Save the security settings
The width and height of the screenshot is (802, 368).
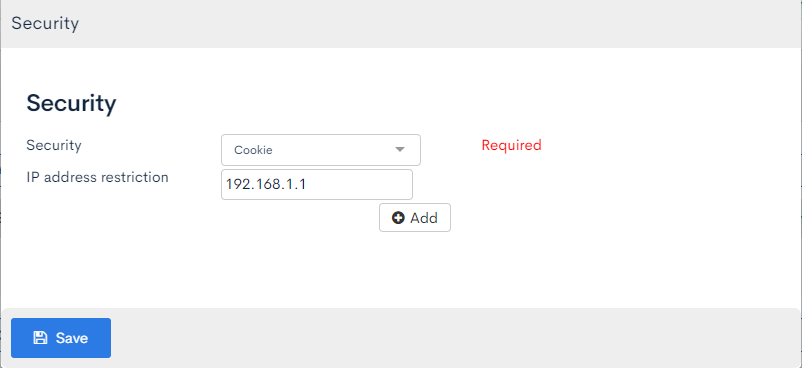(61, 338)
